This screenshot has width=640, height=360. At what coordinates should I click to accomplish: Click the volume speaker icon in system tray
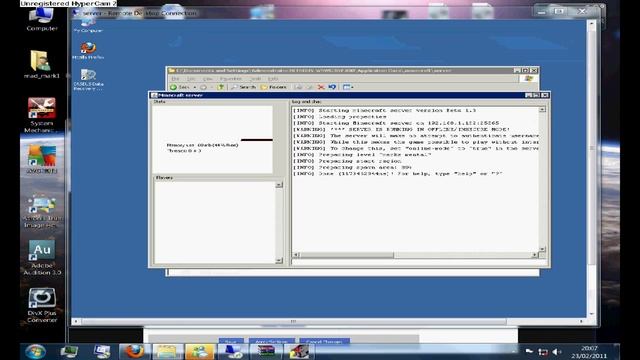[x=556, y=352]
